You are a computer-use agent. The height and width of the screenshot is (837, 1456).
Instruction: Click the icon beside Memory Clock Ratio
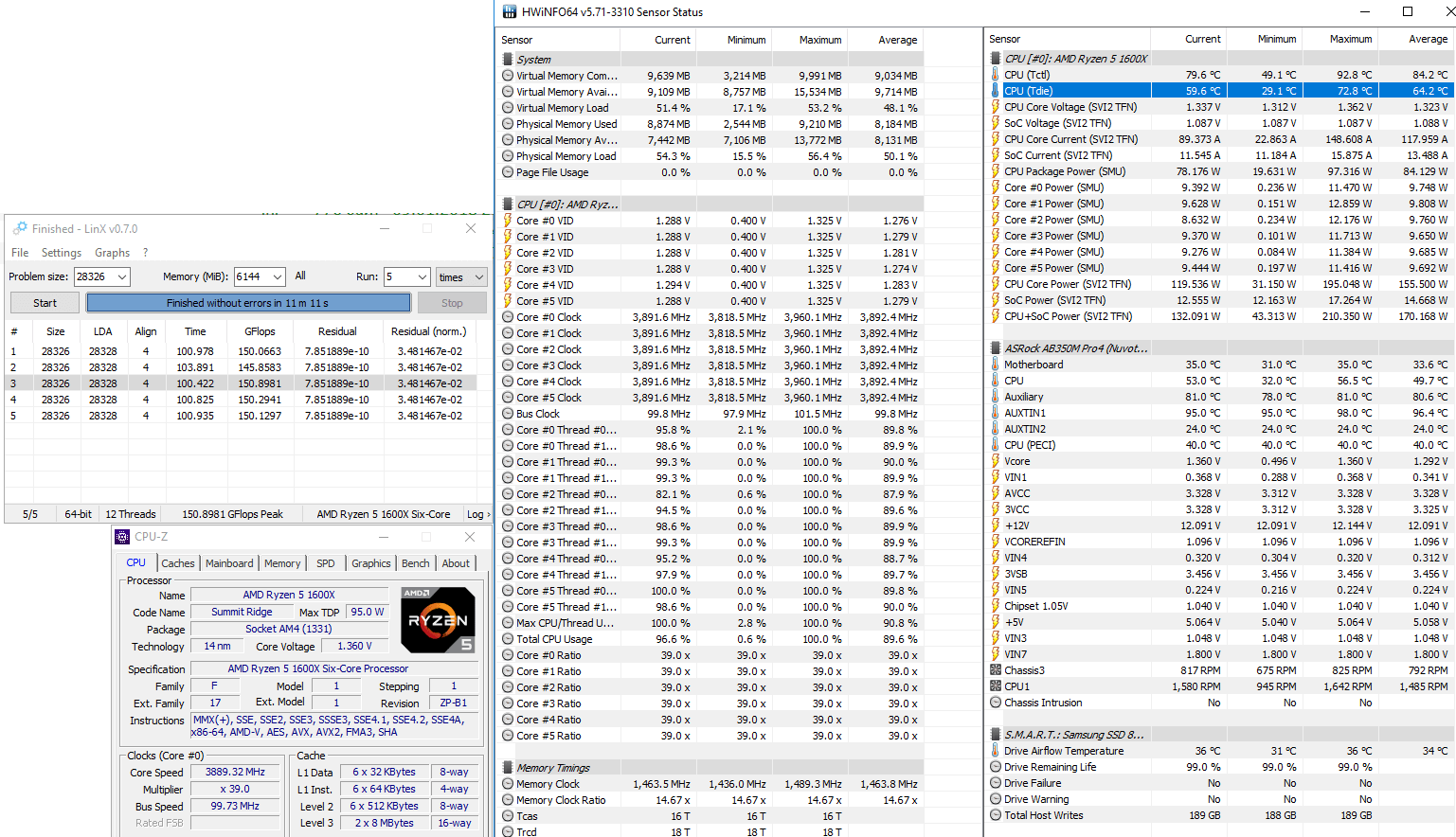(508, 800)
